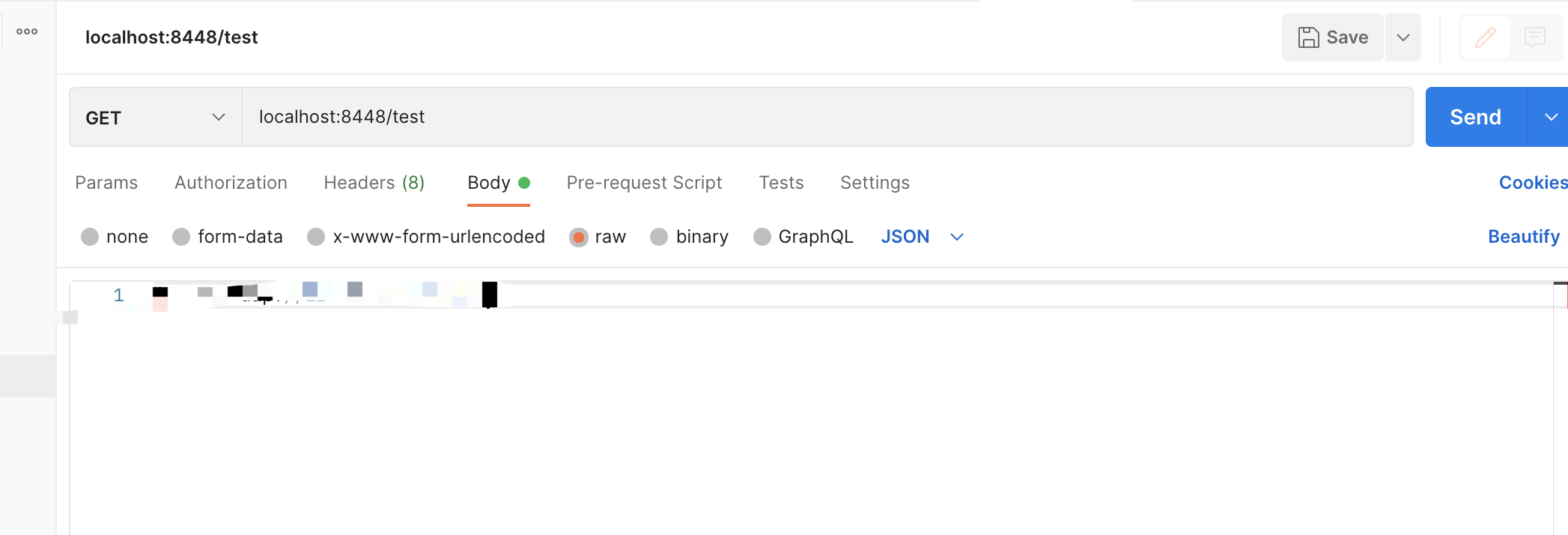Select the GraphQL body option
The height and width of the screenshot is (535, 1568).
click(762, 237)
